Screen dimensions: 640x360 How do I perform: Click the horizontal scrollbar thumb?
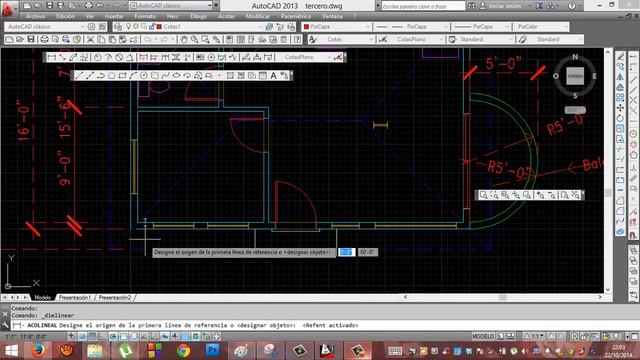503,298
